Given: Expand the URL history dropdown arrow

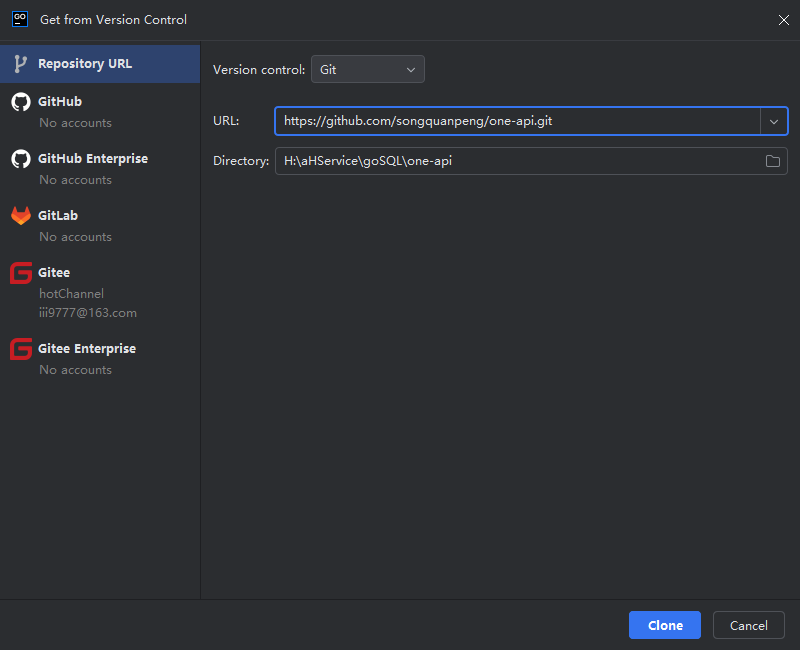Looking at the screenshot, I should (773, 121).
